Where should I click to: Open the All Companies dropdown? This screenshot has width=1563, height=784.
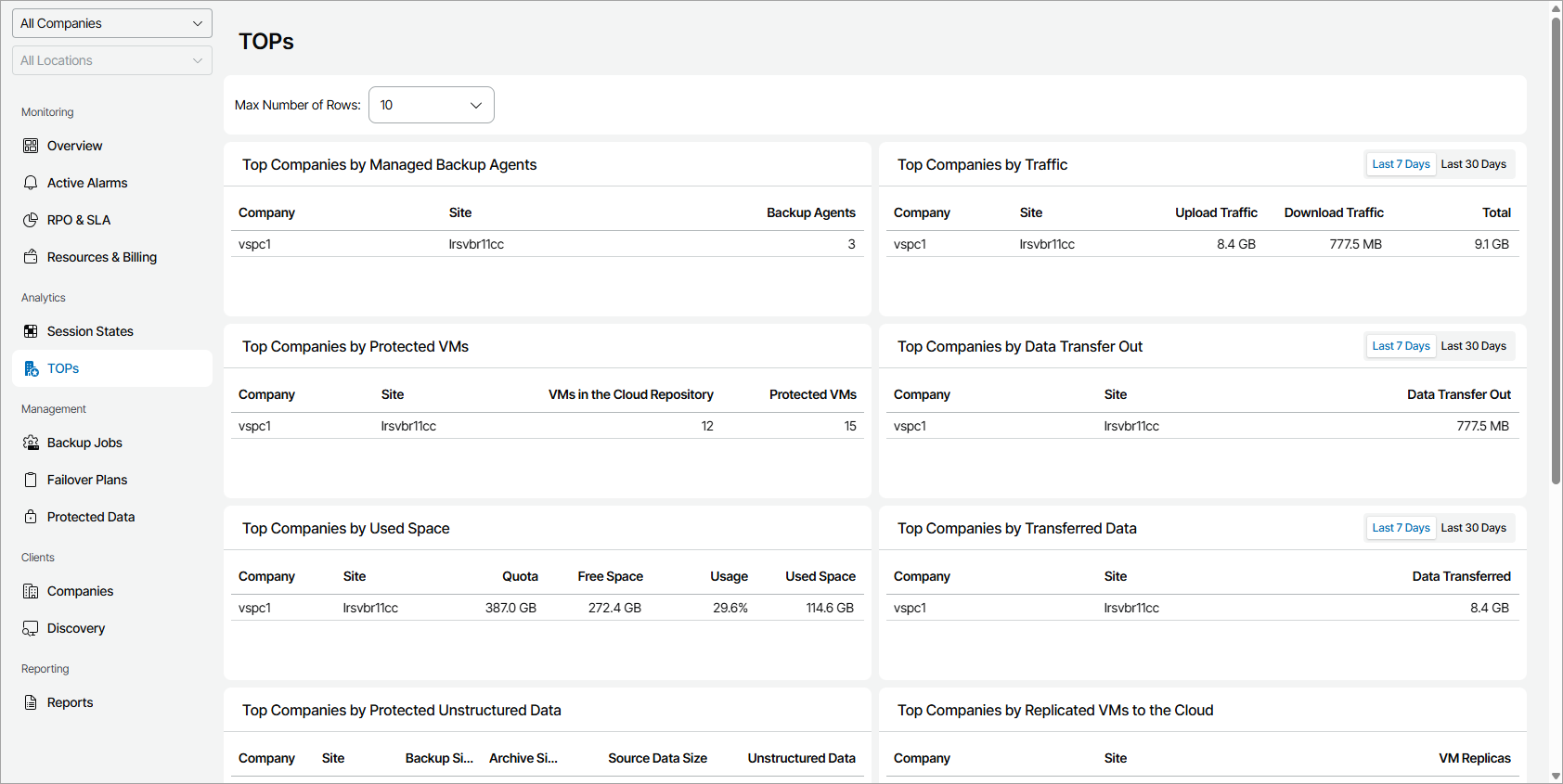[x=112, y=23]
